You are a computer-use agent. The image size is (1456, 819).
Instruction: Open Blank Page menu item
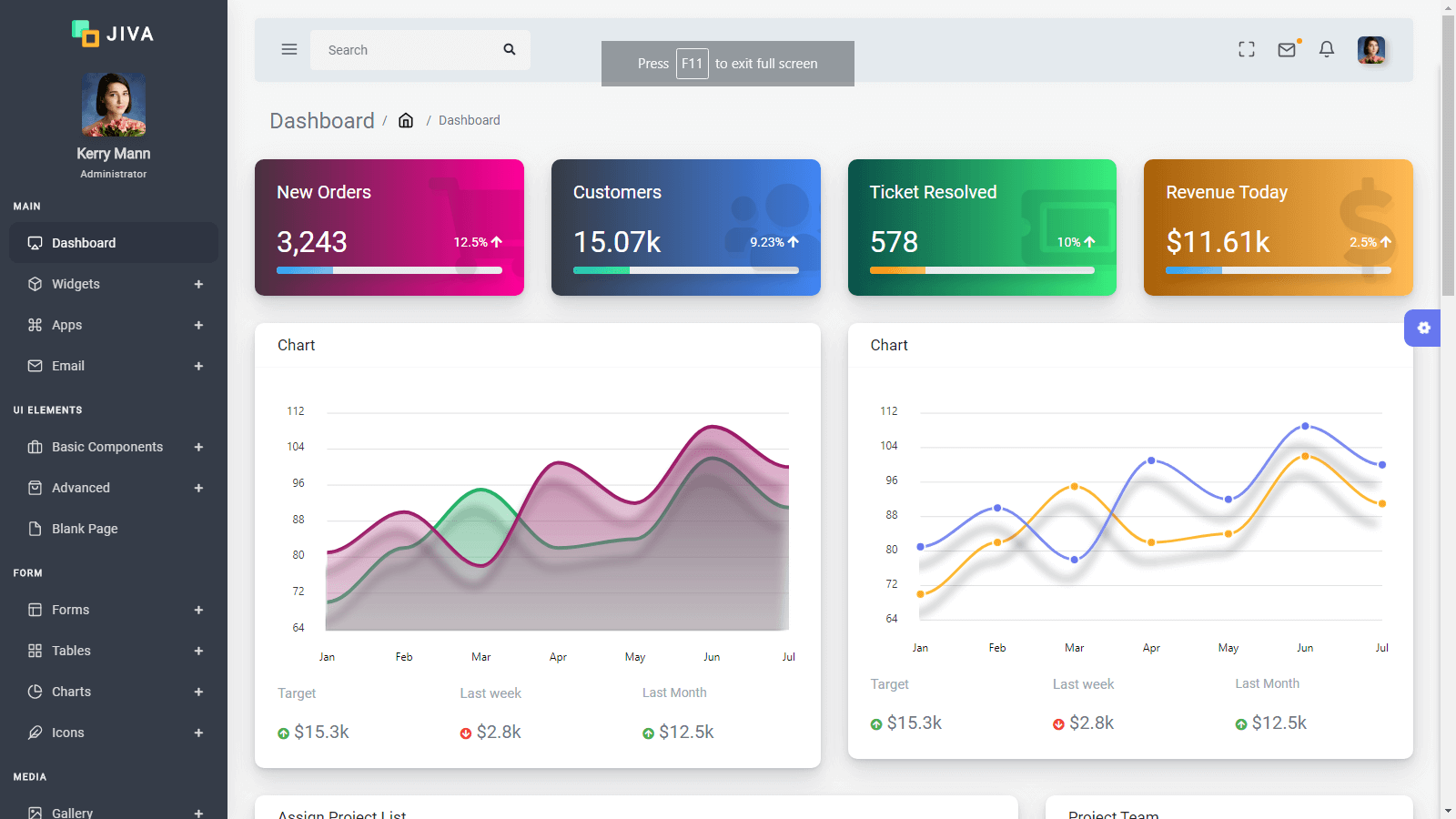point(114,529)
